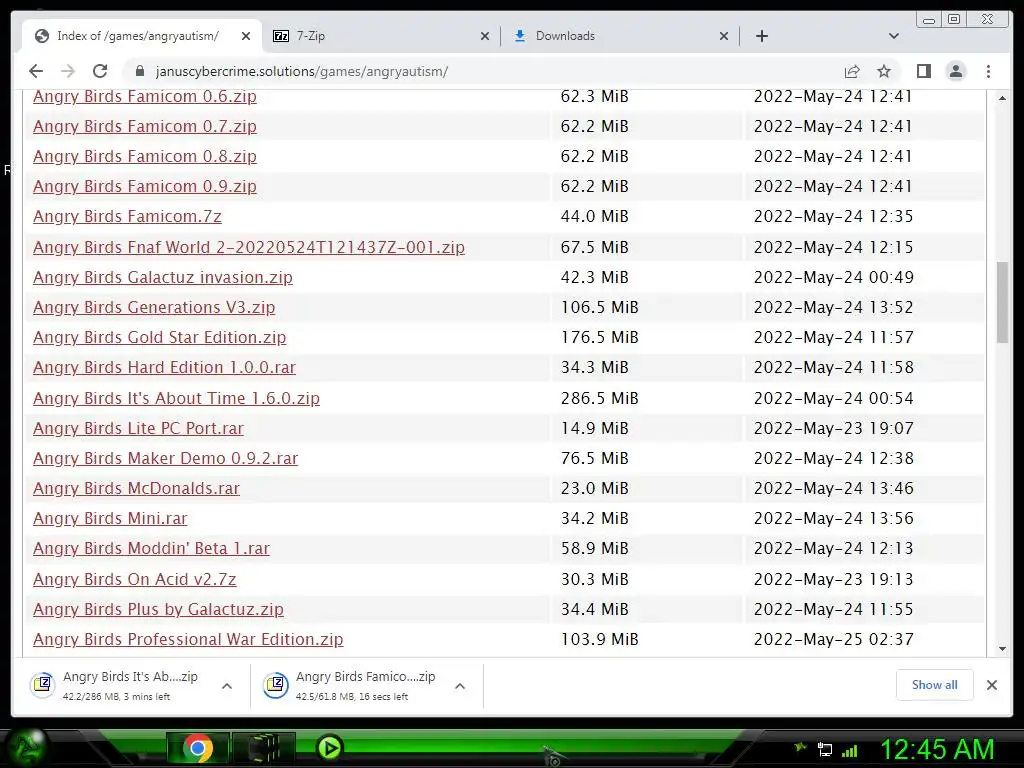Open a new tab with plus button
Screen dimensions: 1024x768
pyautogui.click(x=761, y=36)
